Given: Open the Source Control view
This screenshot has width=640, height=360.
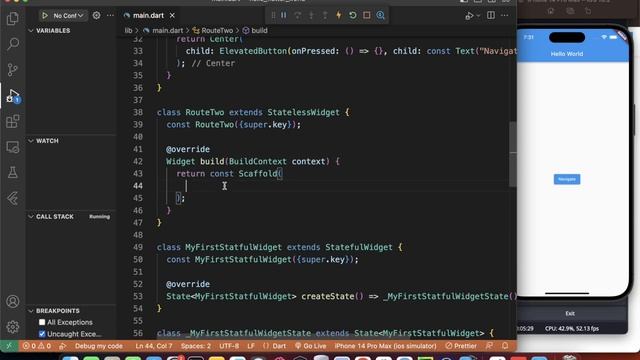Looking at the screenshot, I should click(13, 70).
